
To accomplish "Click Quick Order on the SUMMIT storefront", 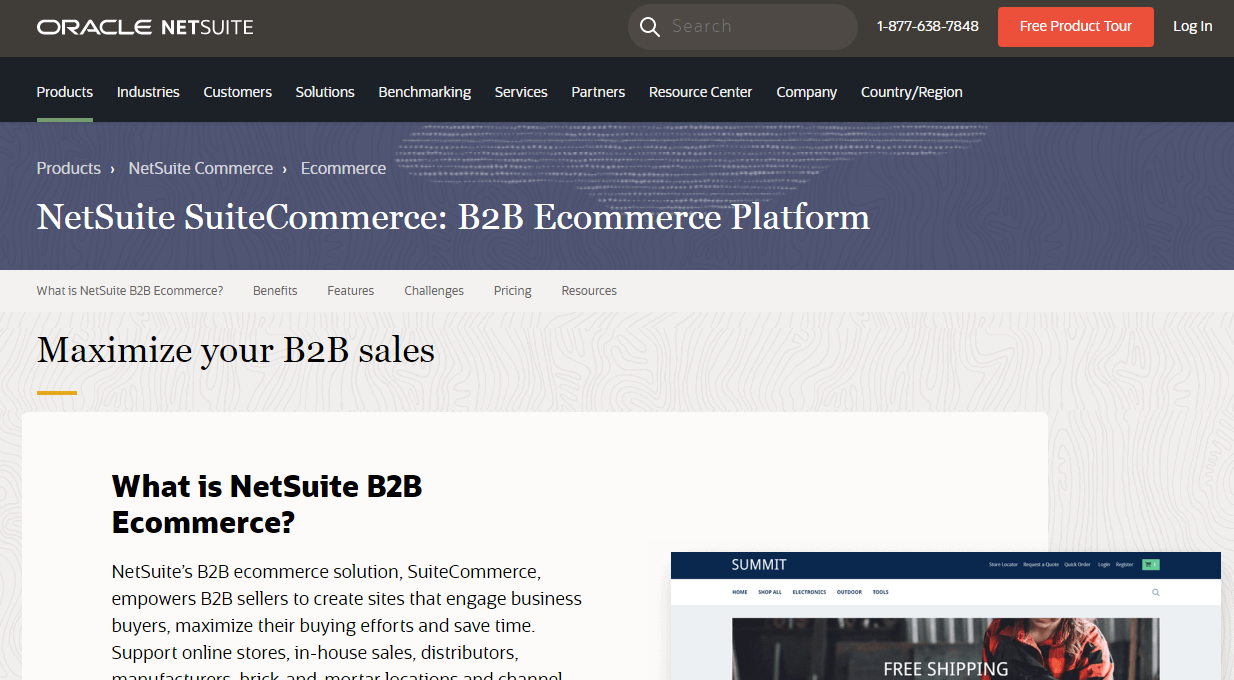I will click(x=1077, y=564).
